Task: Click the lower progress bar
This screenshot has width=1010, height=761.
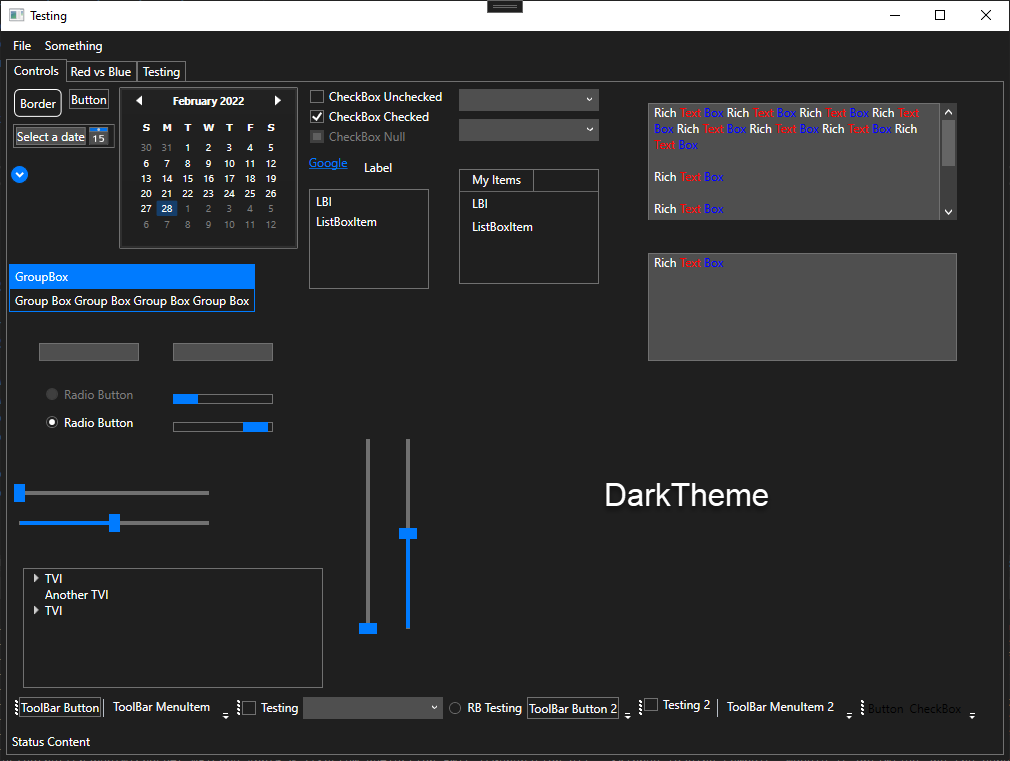Action: pyautogui.click(x=223, y=427)
